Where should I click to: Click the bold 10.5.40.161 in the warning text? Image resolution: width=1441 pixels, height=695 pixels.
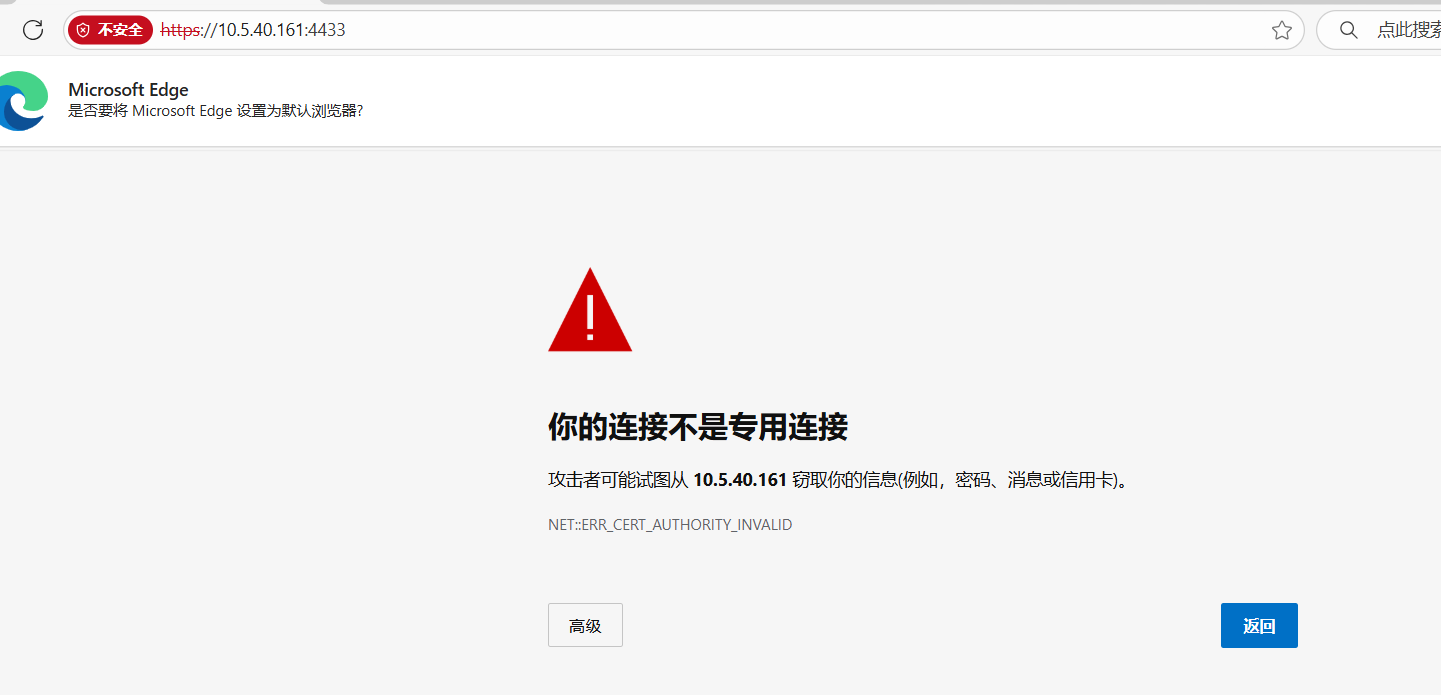coord(740,480)
